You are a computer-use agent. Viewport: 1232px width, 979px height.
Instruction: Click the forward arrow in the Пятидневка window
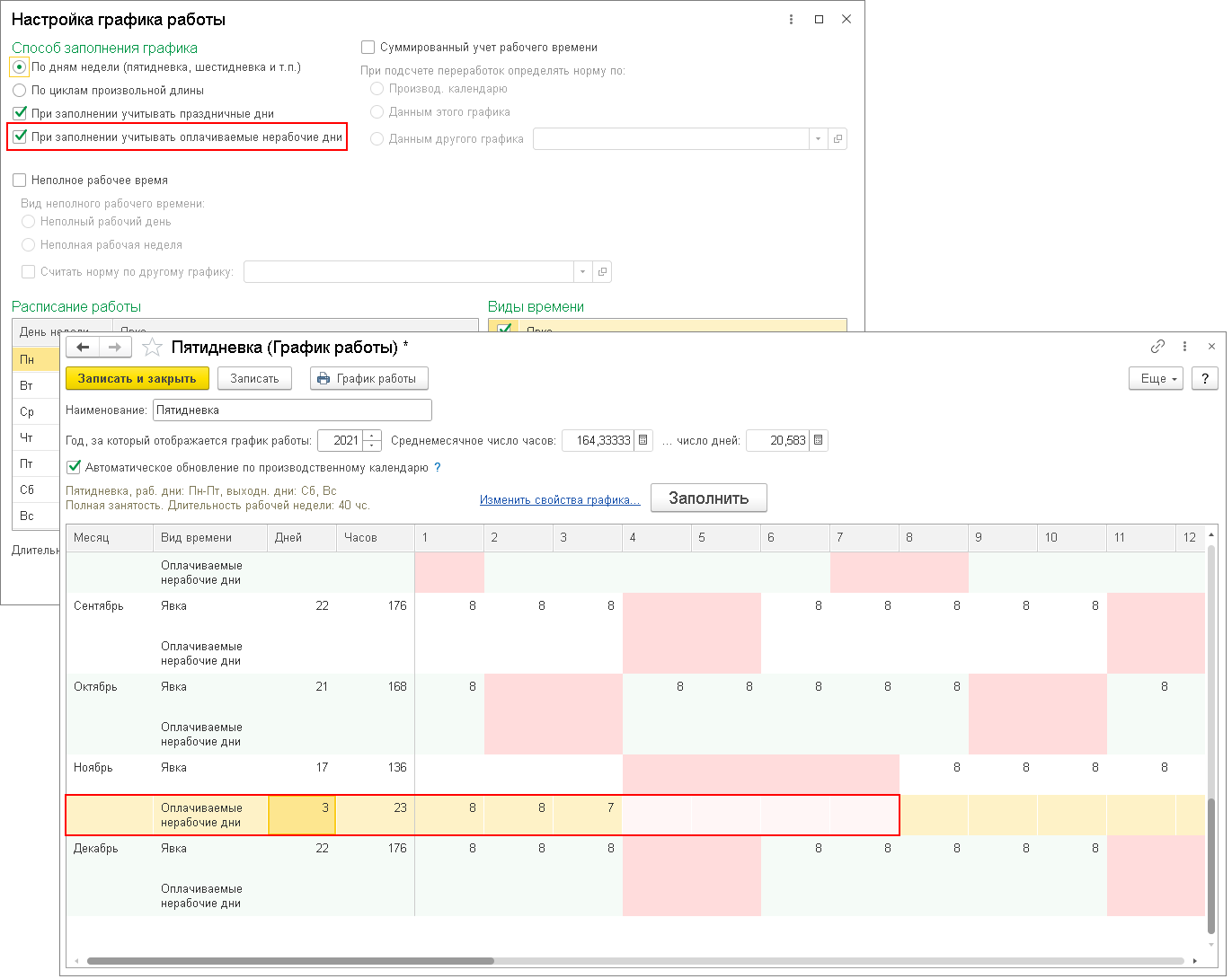[115, 348]
